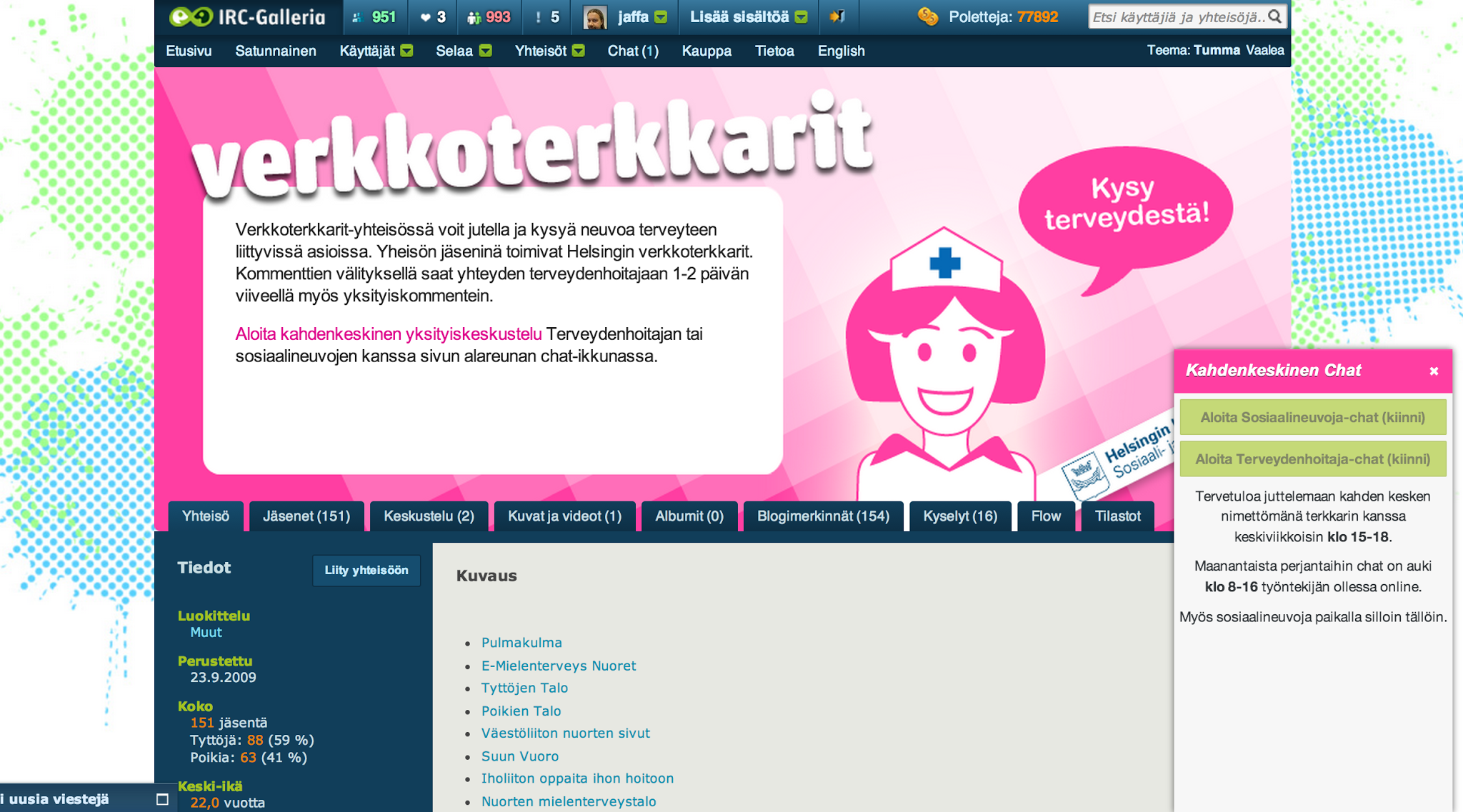Expand the jaffa user dropdown
The height and width of the screenshot is (812, 1463).
[661, 17]
